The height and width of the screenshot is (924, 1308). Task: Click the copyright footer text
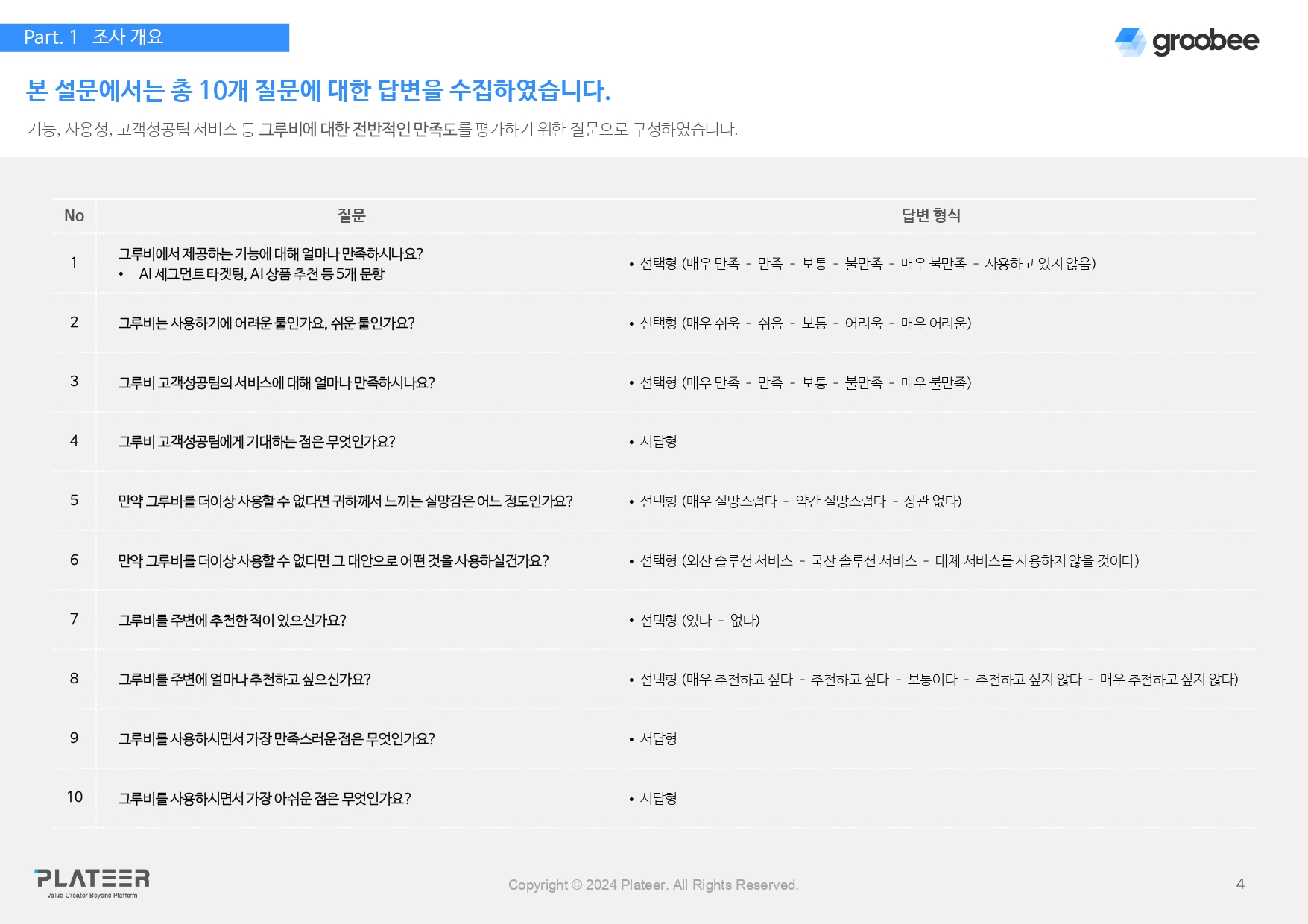click(x=654, y=885)
